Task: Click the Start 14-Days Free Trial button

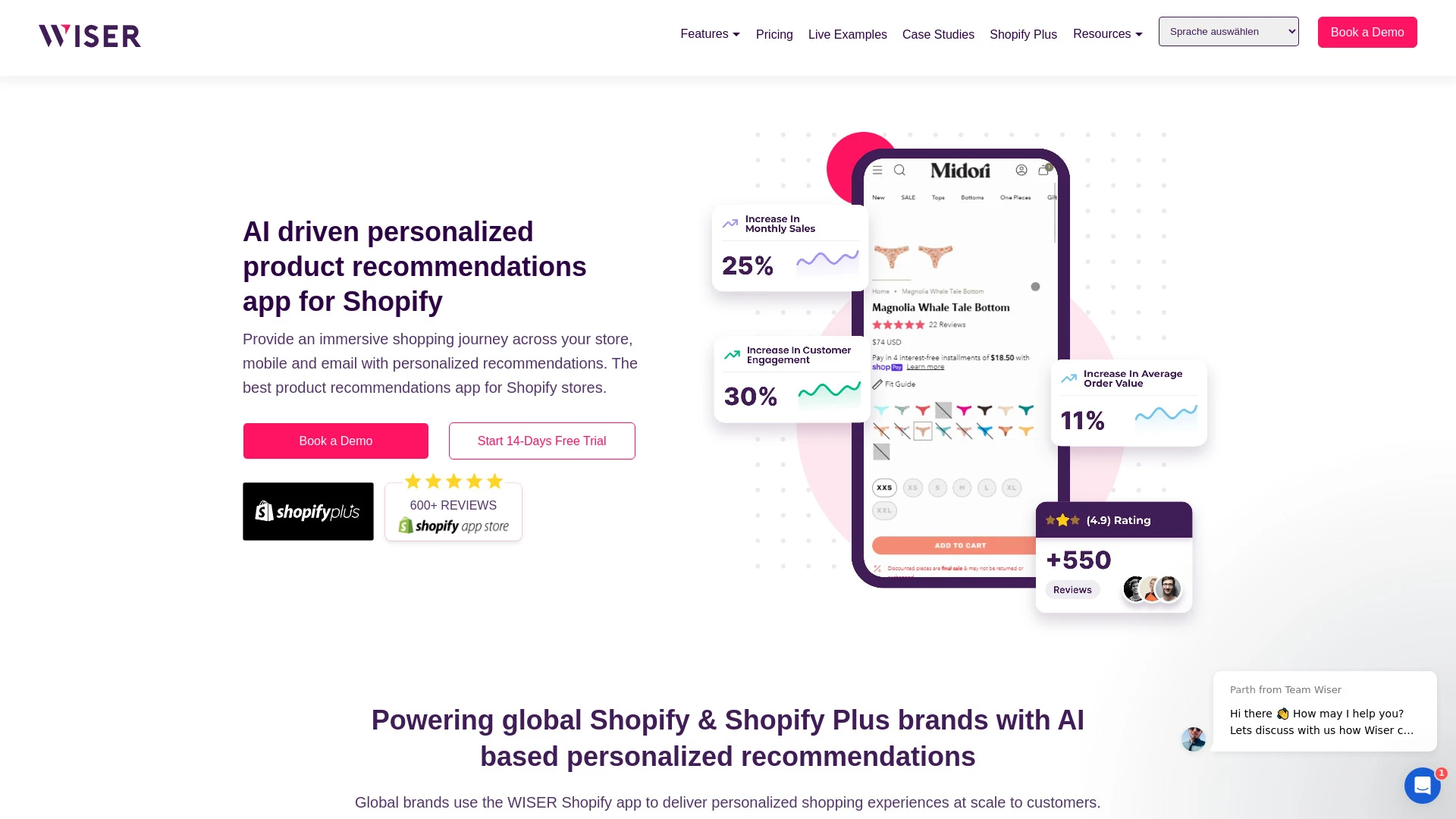Action: click(541, 441)
